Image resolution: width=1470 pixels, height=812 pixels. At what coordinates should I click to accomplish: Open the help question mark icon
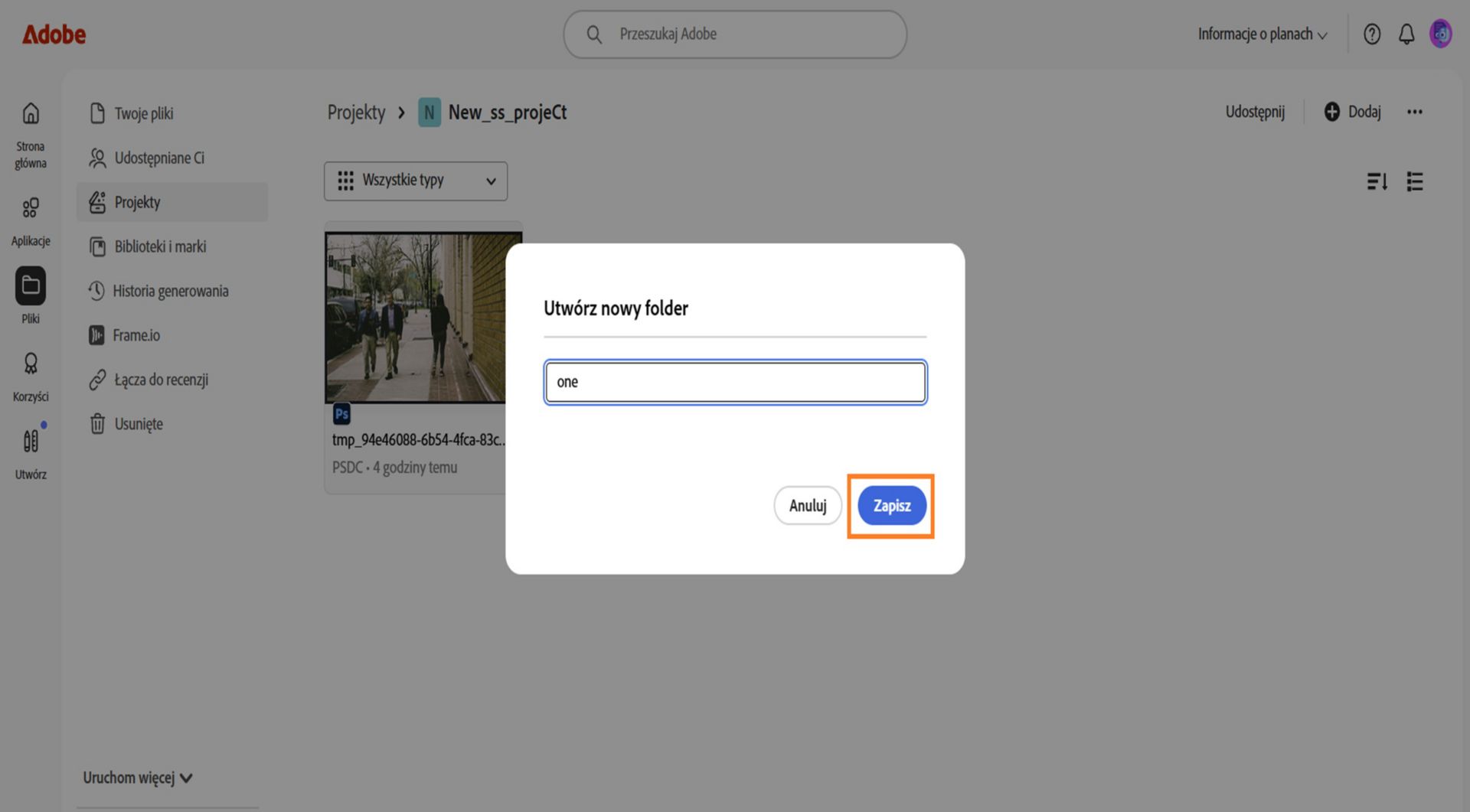click(x=1372, y=34)
